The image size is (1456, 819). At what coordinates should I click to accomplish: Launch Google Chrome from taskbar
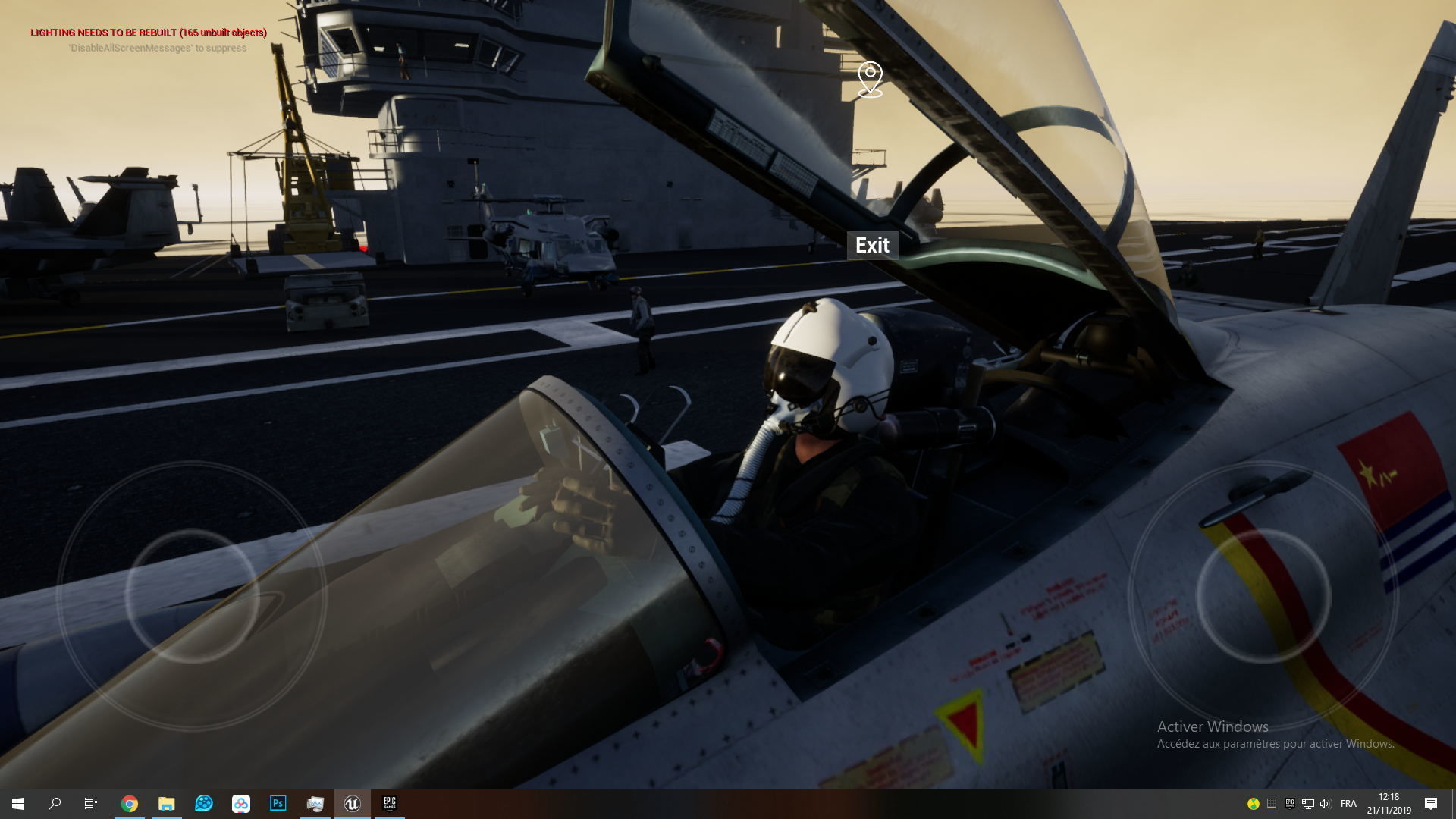point(130,803)
